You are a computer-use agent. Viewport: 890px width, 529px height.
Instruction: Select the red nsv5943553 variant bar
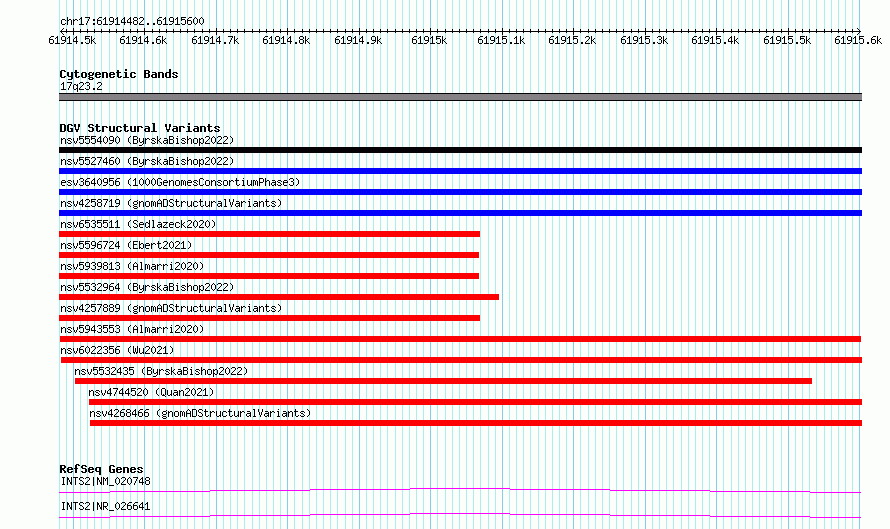[x=460, y=339]
